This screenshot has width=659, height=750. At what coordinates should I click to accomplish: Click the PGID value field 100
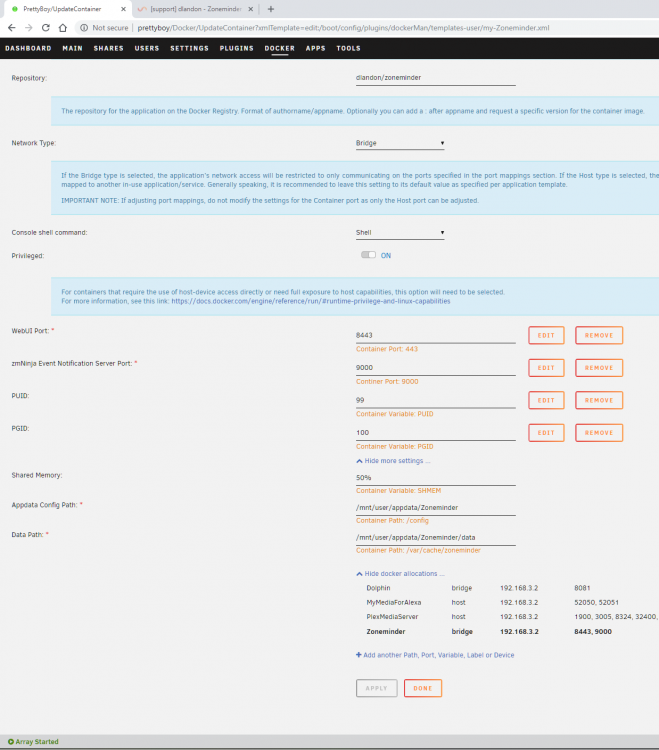tap(435, 433)
